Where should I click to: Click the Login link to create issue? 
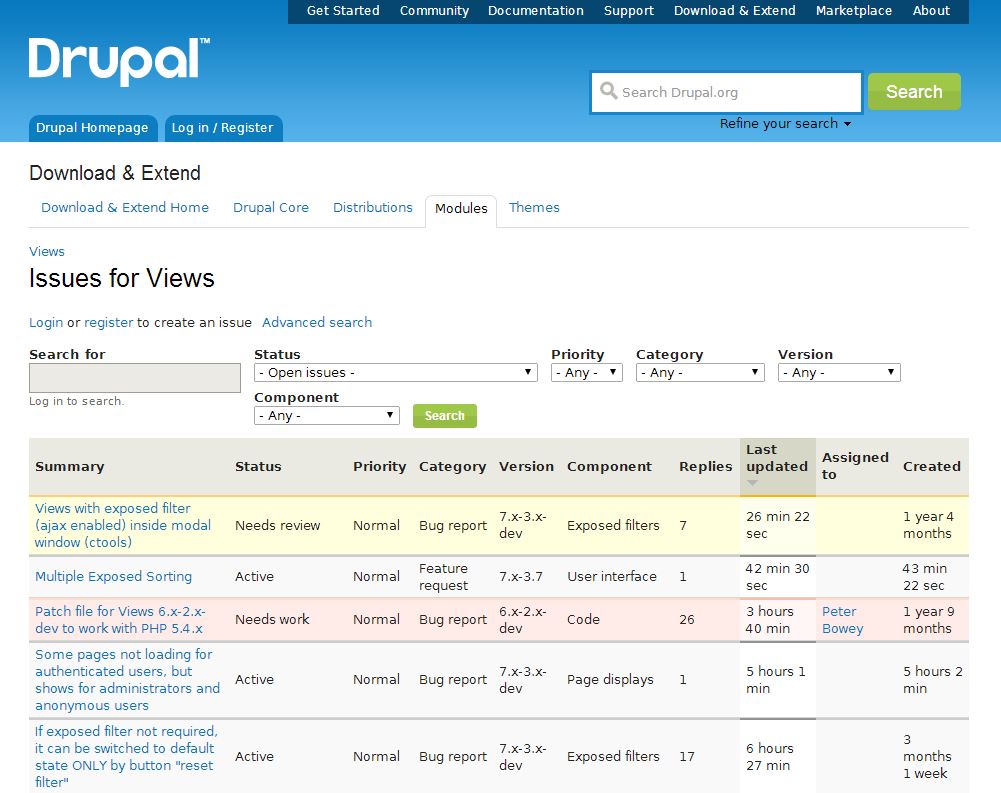(46, 322)
